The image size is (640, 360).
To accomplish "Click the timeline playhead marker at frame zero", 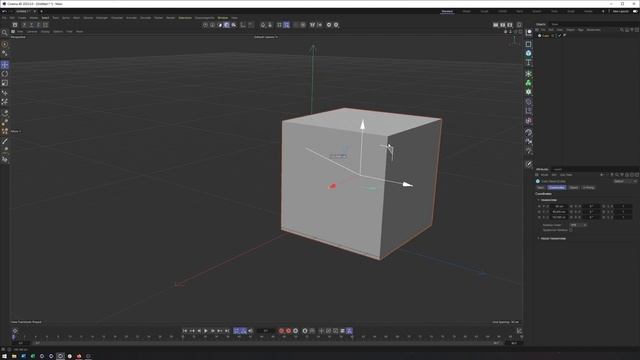I will pyautogui.click(x=13, y=337).
